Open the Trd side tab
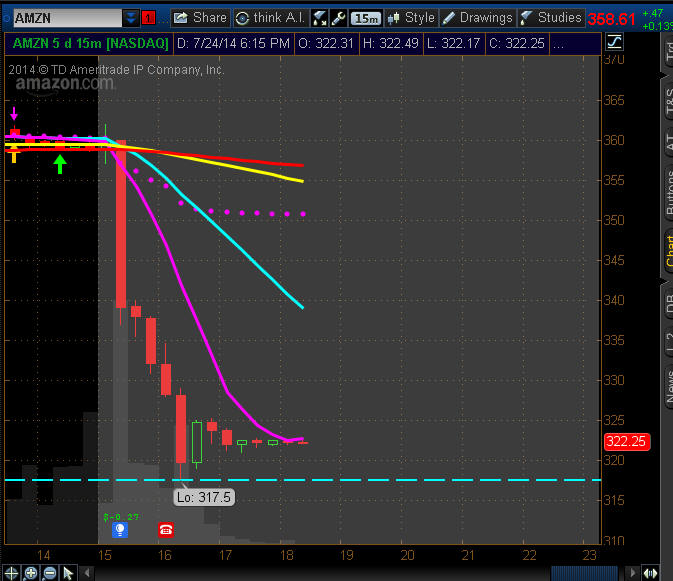673x581 pixels. [x=668, y=51]
